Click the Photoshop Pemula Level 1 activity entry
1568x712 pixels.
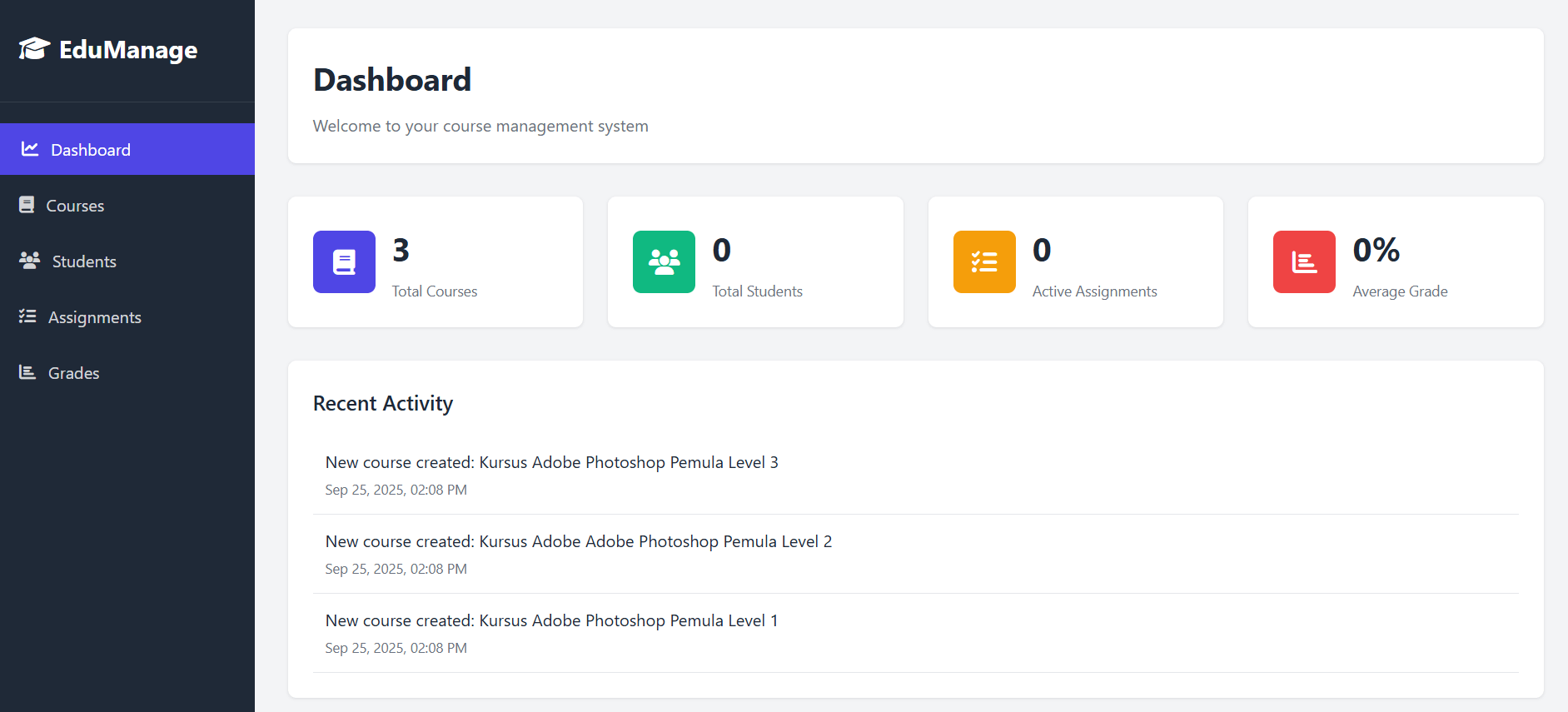pyautogui.click(x=551, y=621)
